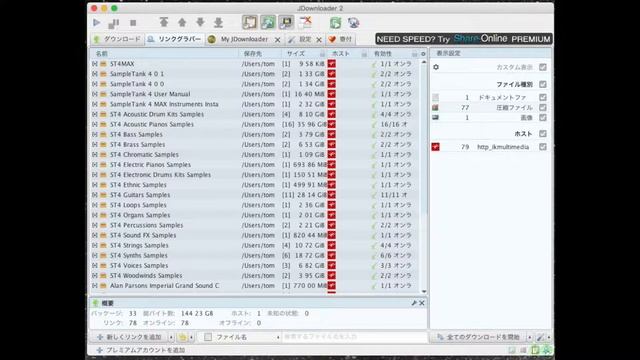Screen dimensions: 640x360
Task: Click the globe update icon in toolbar
Action: coord(353,23)
